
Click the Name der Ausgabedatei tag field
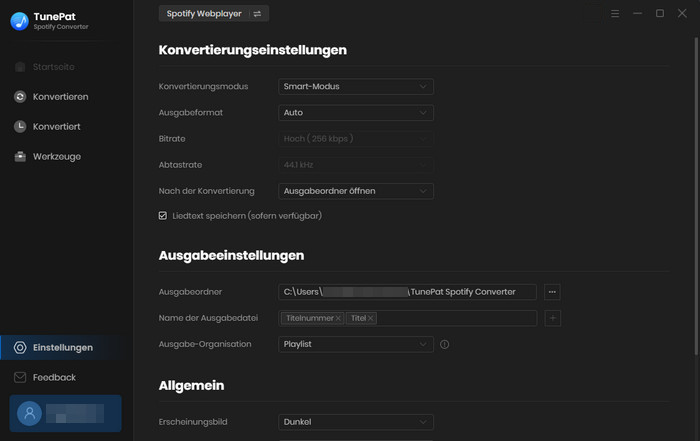click(x=408, y=318)
